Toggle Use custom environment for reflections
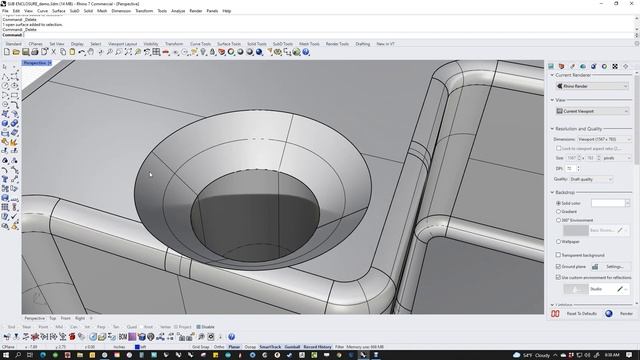 point(558,277)
